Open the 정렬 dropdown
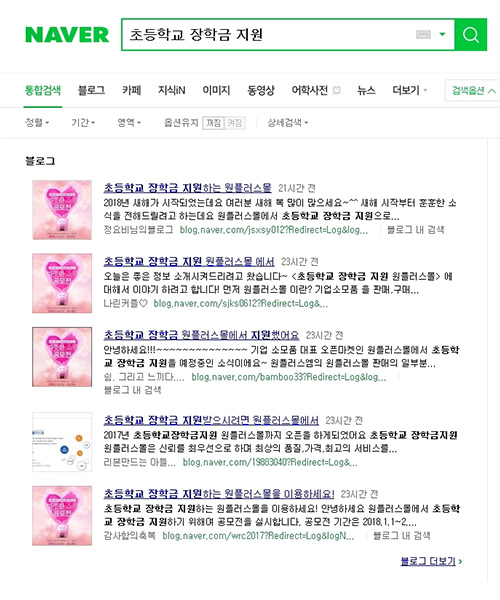The image size is (500, 600). (37, 122)
